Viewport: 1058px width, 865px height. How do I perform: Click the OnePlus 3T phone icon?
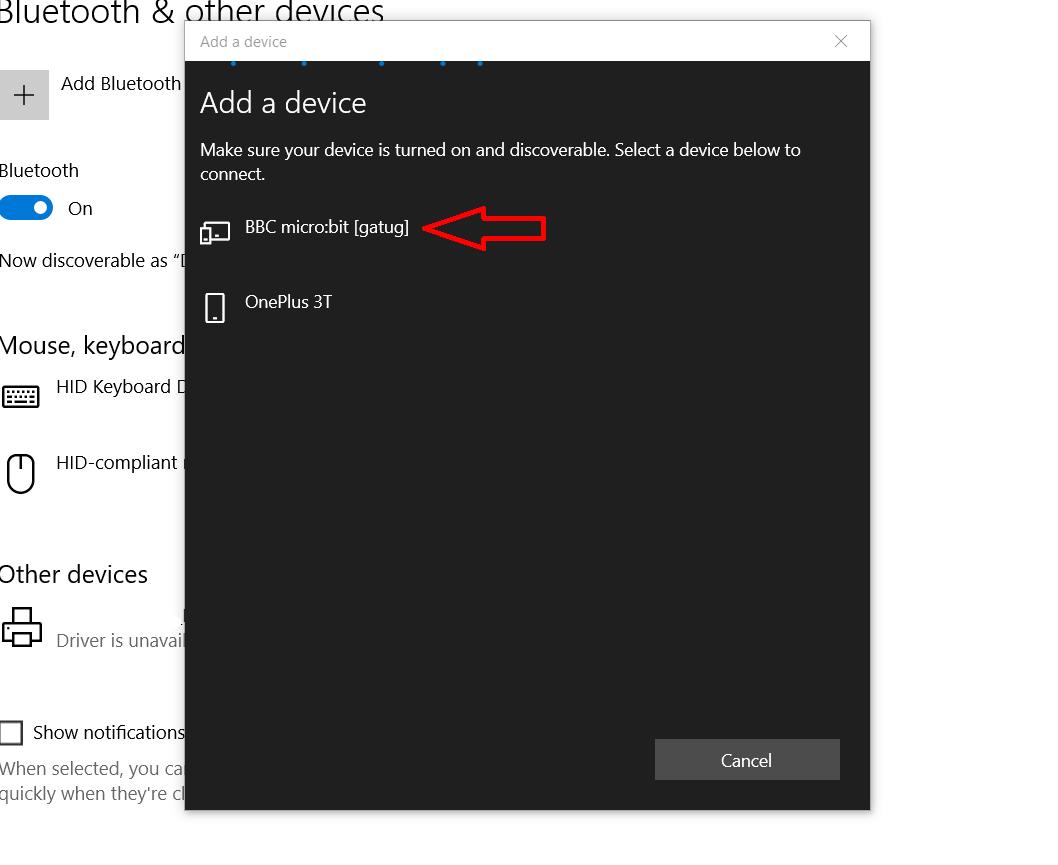coord(215,308)
